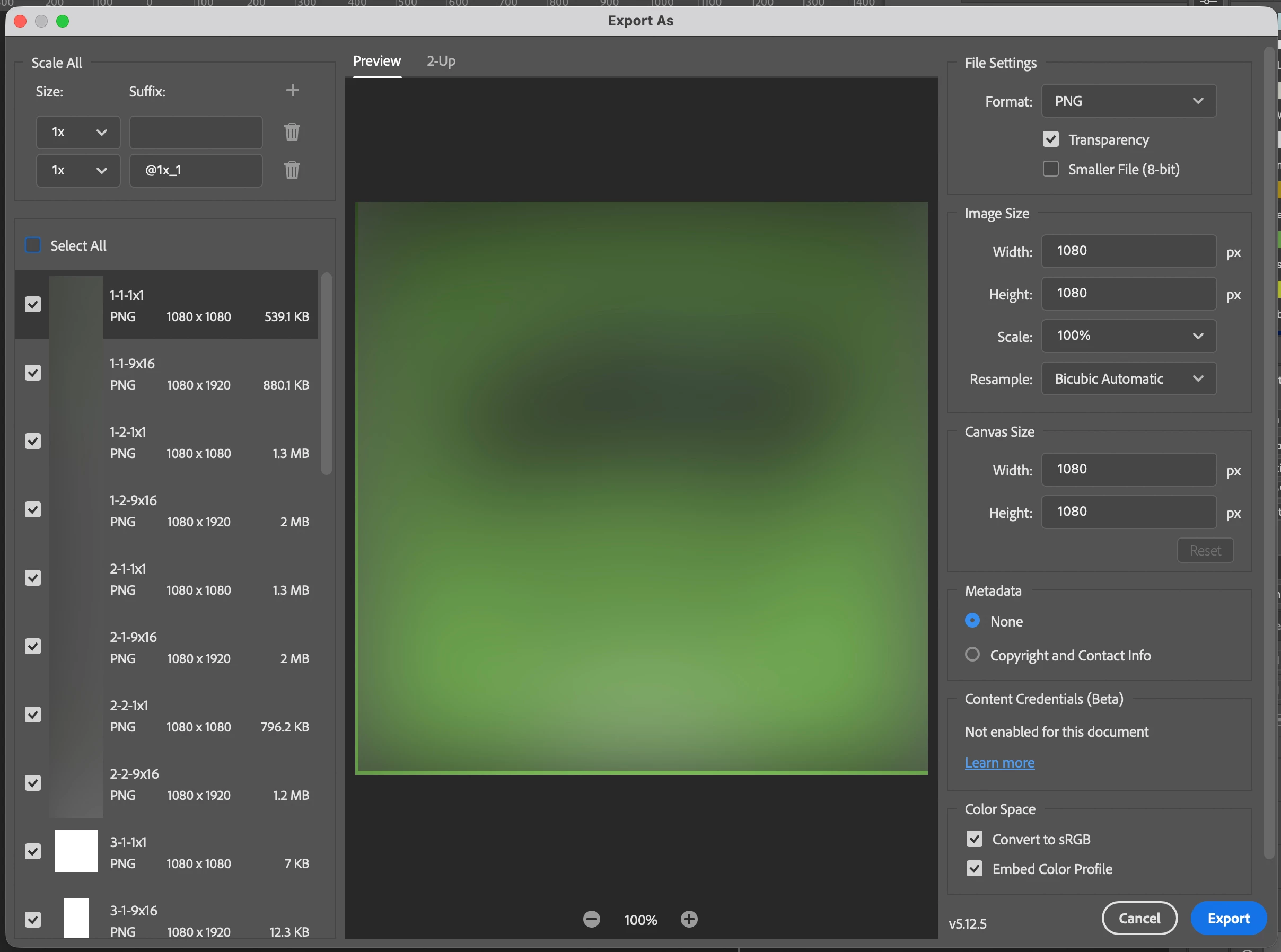Open the Format dropdown showing PNG
This screenshot has width=1281, height=952.
click(1128, 101)
